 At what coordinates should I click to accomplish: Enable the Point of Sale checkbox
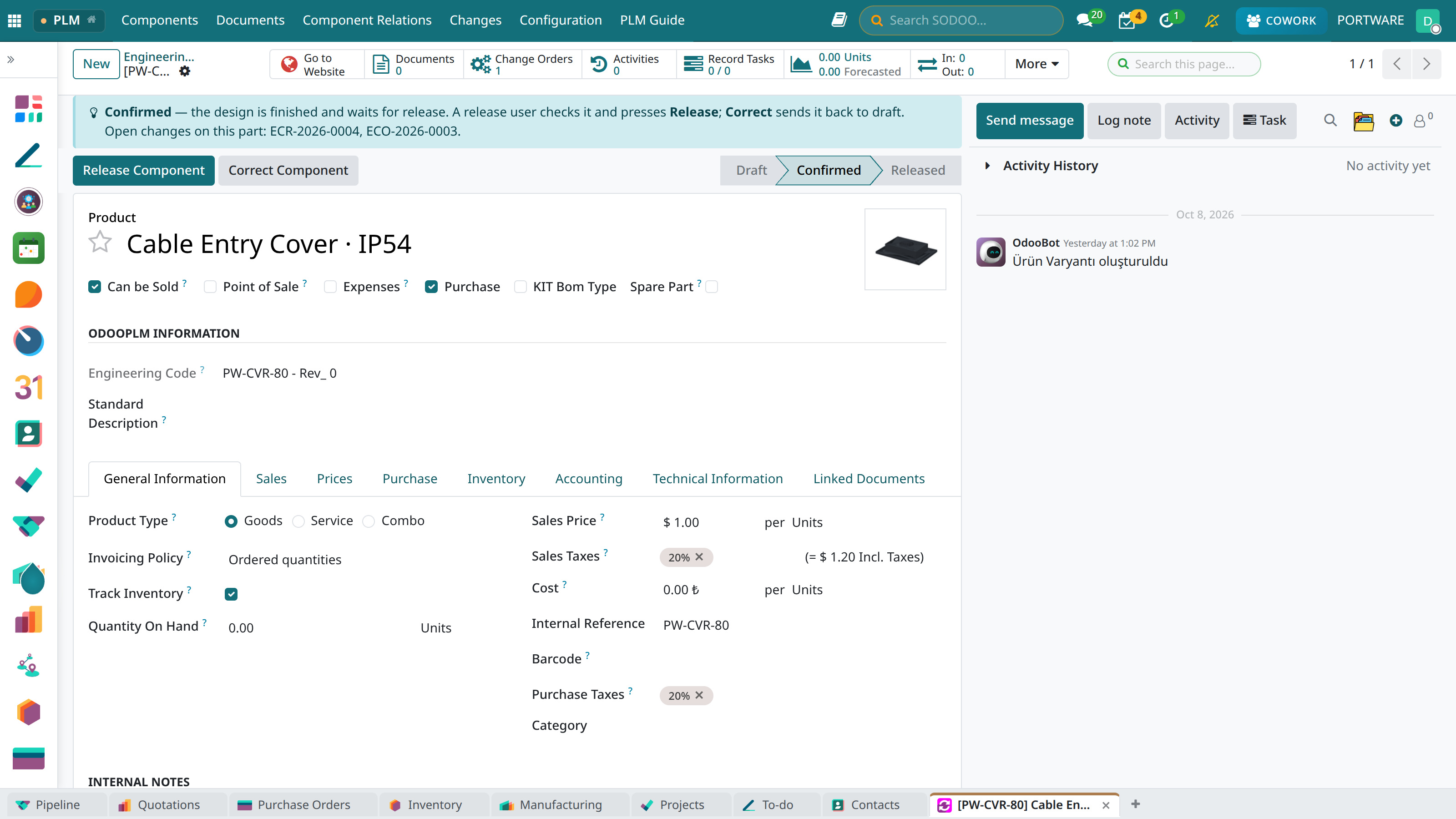(210, 287)
